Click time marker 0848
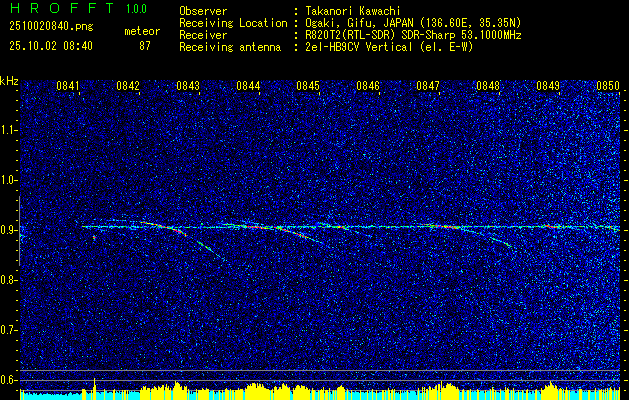 coord(488,86)
